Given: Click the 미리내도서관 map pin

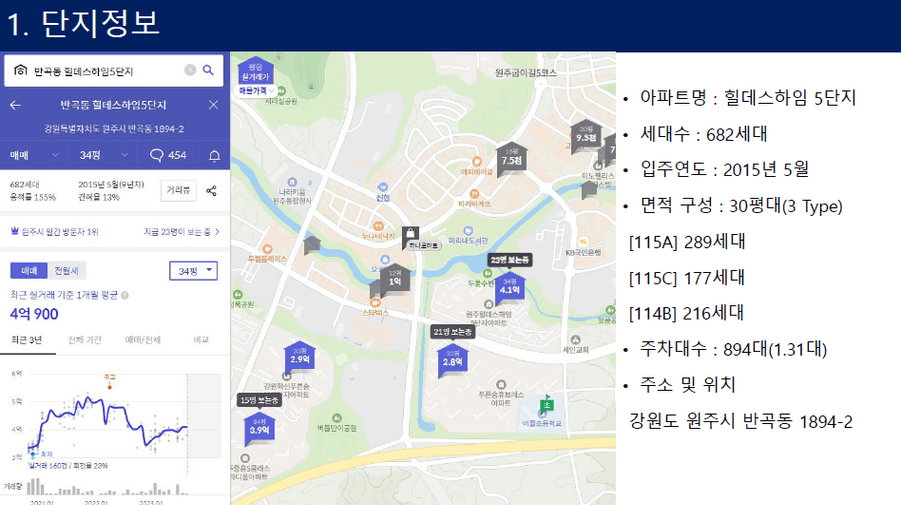Looking at the screenshot, I should 468,231.
